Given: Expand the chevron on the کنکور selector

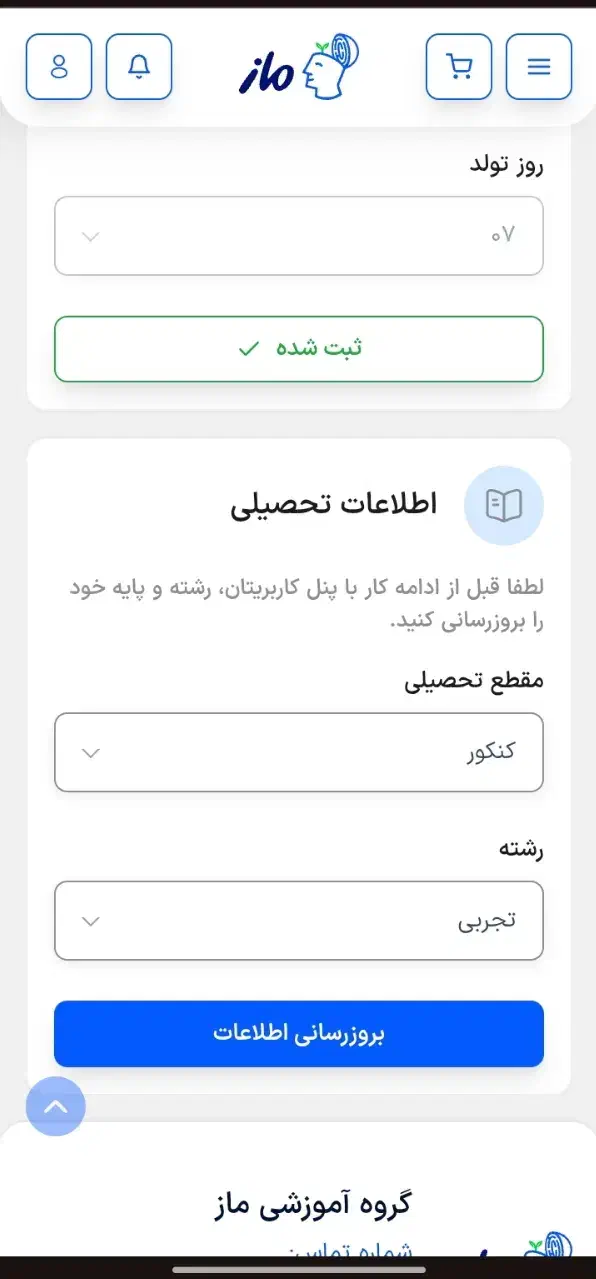Looking at the screenshot, I should pyautogui.click(x=89, y=752).
